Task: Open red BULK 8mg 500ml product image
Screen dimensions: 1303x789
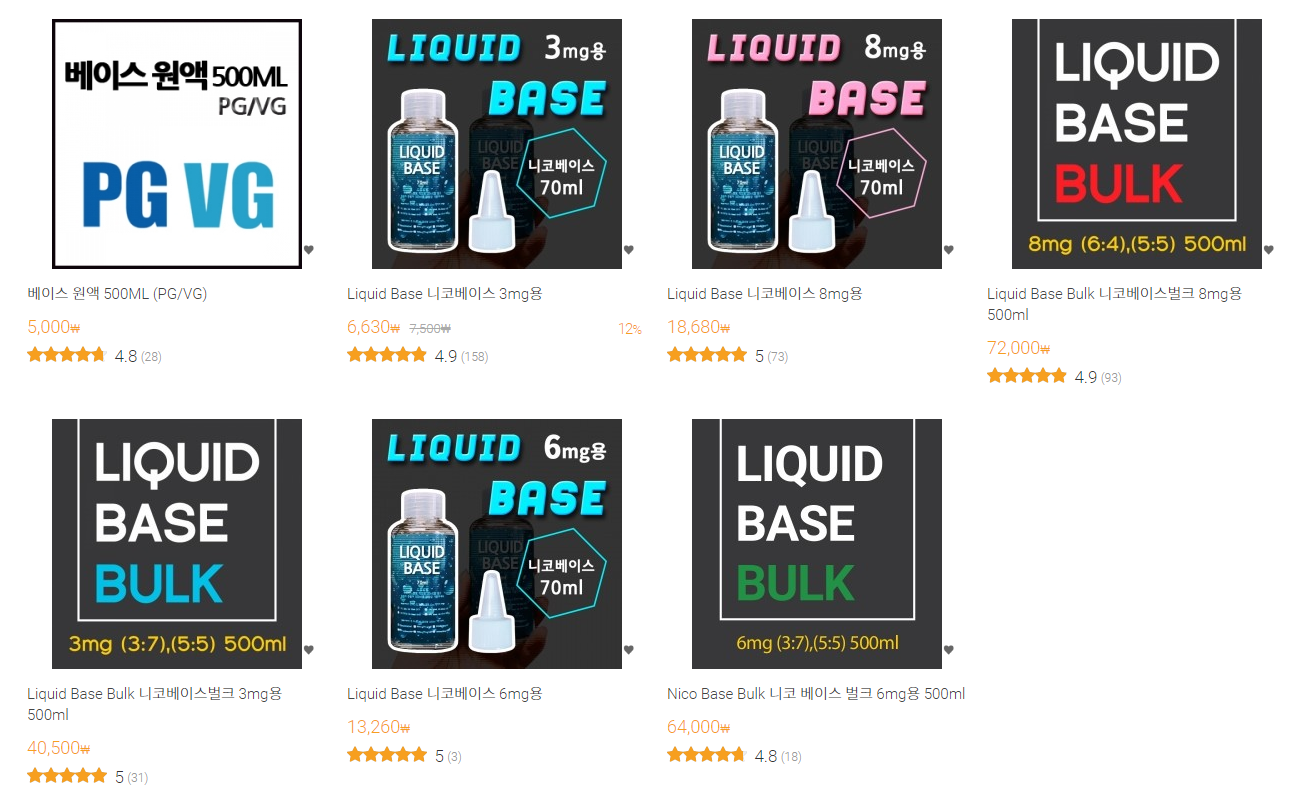Action: pos(1137,144)
